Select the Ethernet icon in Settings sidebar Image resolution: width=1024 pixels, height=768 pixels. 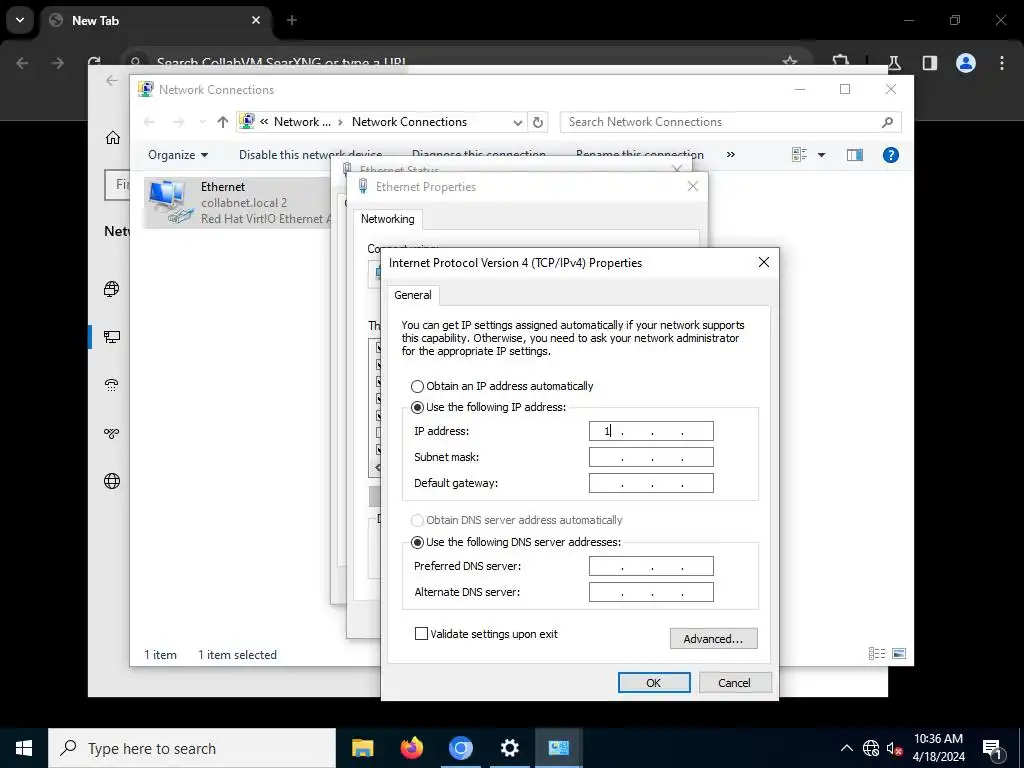click(x=112, y=337)
